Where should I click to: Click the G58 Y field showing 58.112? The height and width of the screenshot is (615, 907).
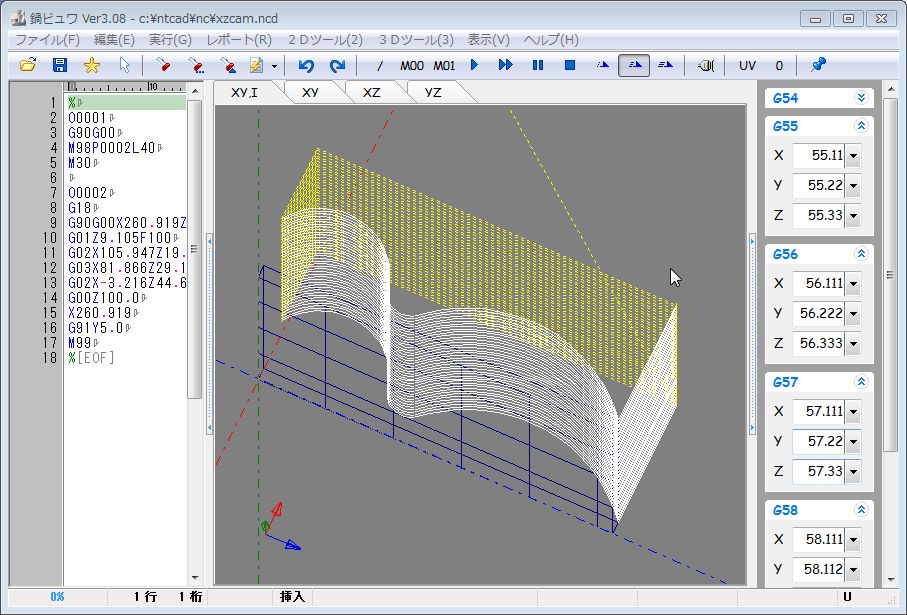pyautogui.click(x=818, y=569)
